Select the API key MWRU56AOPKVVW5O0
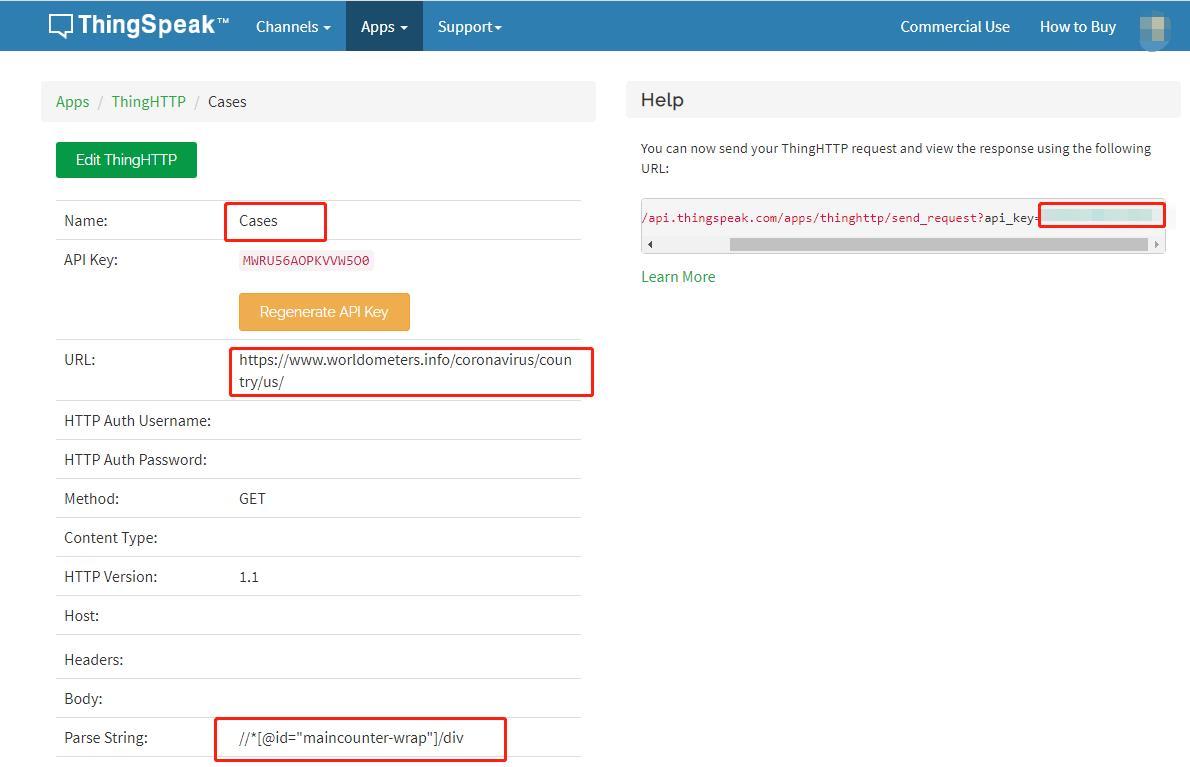Viewport: 1190px width, 767px height. click(x=306, y=260)
